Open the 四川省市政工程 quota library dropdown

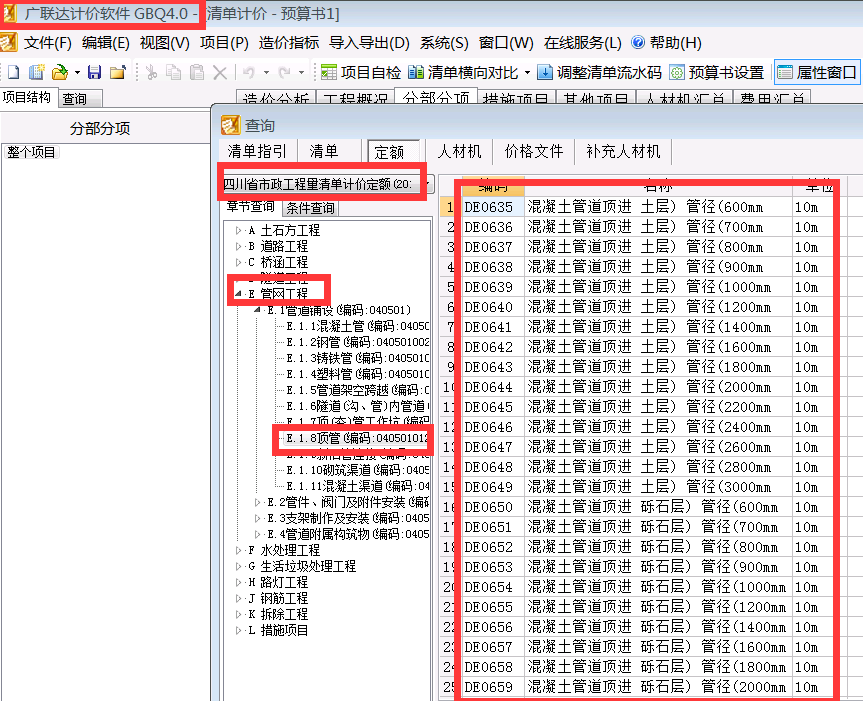tap(428, 184)
